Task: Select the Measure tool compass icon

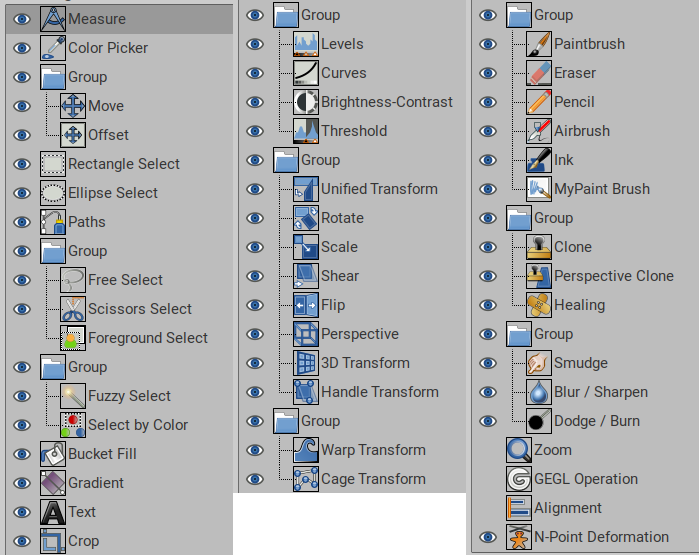Action: point(53,19)
